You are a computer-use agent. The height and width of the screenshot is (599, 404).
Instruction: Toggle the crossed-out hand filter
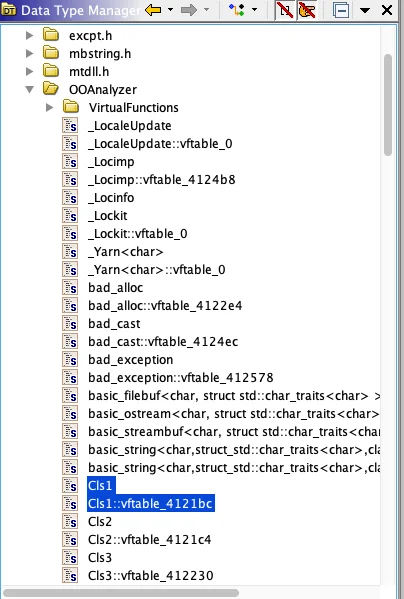[307, 10]
